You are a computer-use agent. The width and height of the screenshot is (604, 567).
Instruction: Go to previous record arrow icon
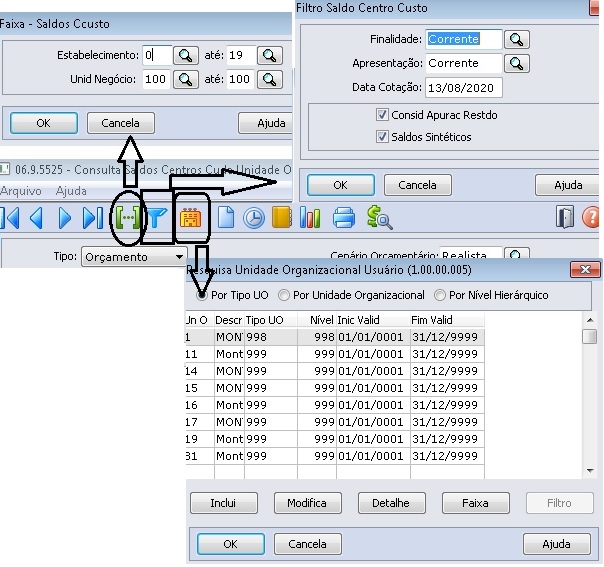37,218
